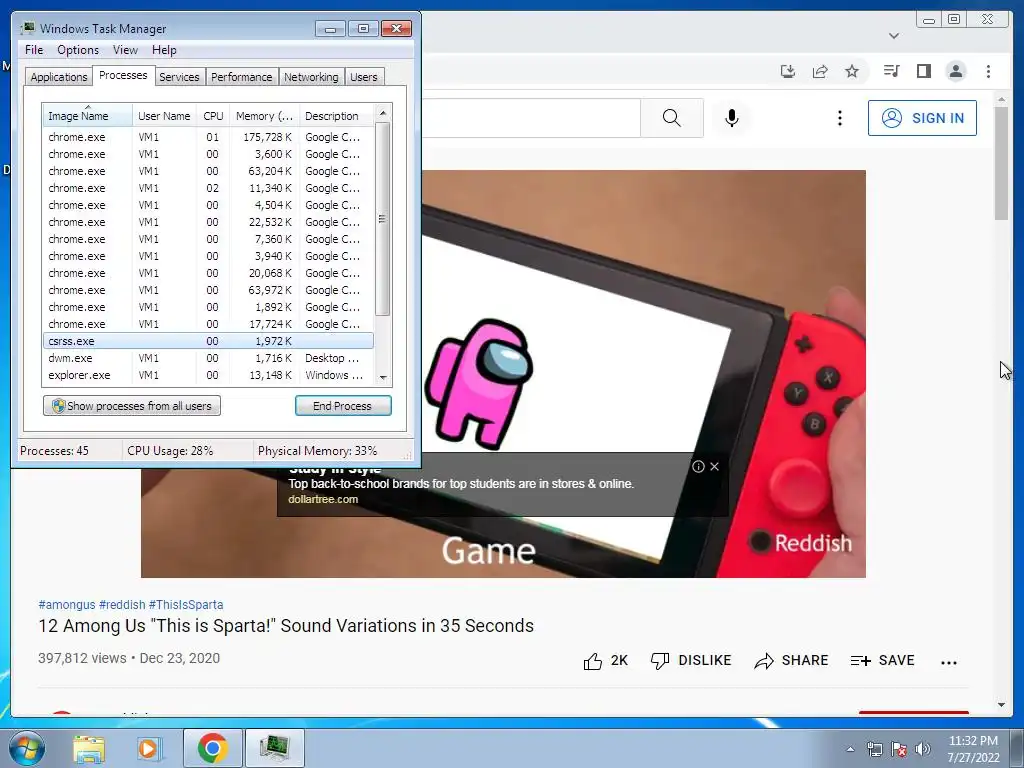
Task: Open Task Manager File menu
Action: 34,50
